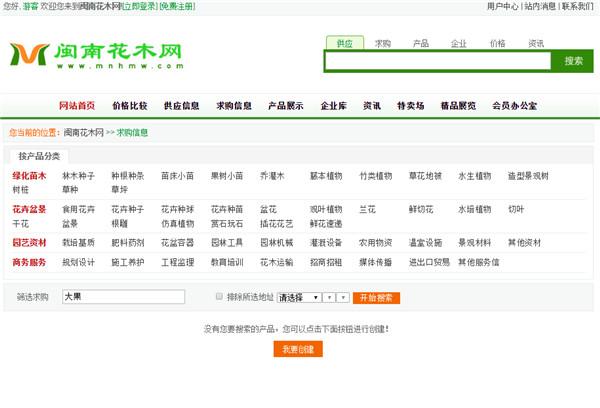Choose the 花卉盆景 category heading

29,209
